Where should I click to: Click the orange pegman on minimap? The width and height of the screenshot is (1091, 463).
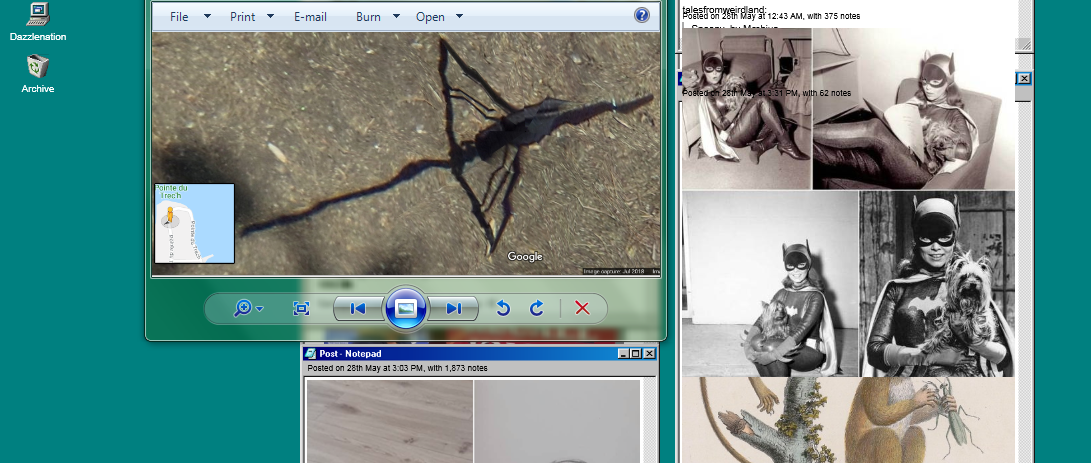(169, 215)
